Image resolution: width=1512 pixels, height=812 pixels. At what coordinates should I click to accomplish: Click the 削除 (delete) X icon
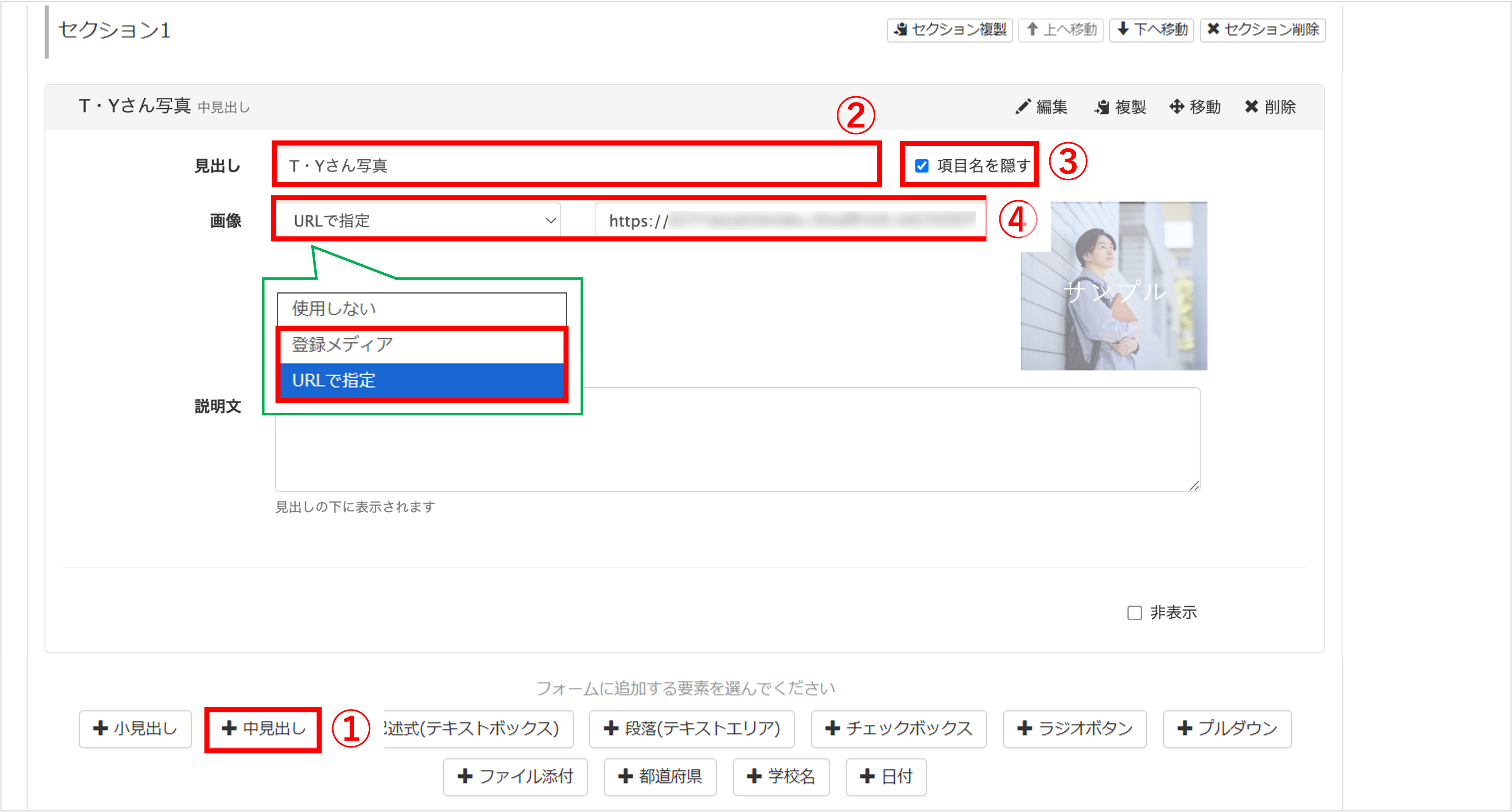point(1251,107)
